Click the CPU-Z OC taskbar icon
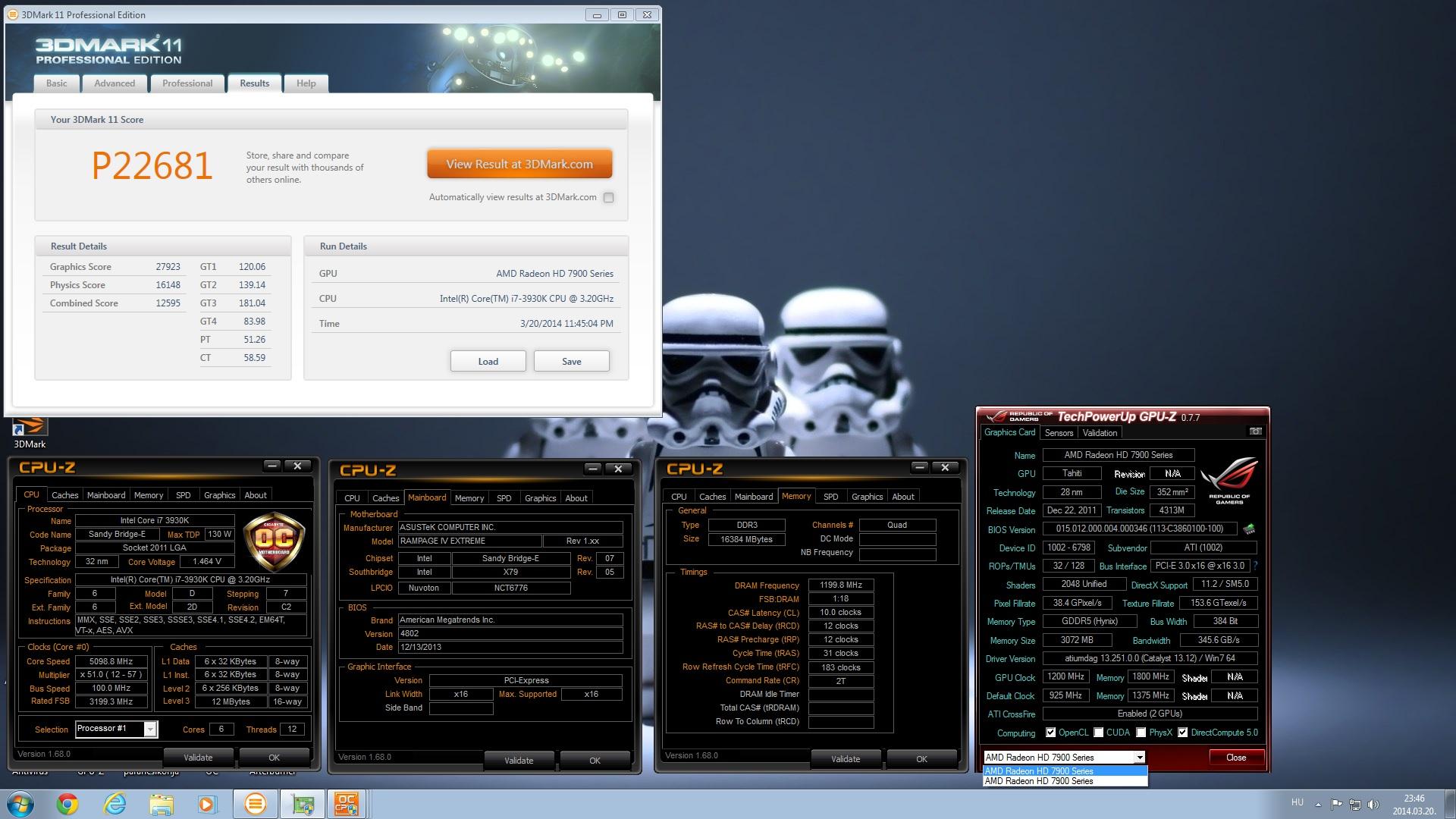The height and width of the screenshot is (819, 1456). (347, 804)
